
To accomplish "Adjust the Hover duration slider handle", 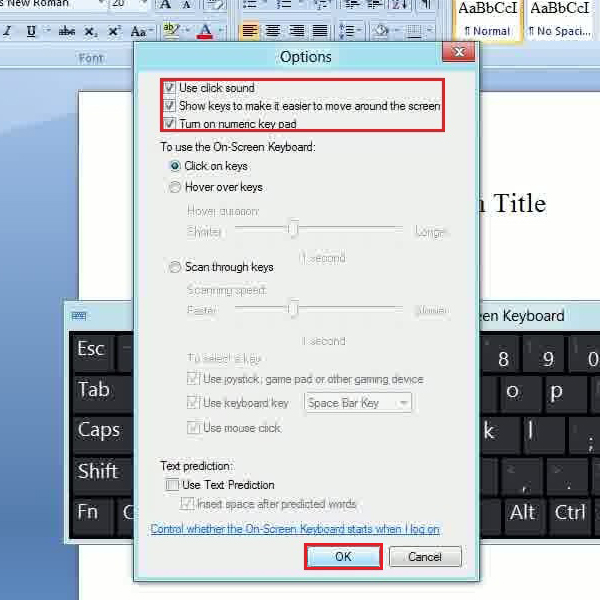I will (293, 228).
